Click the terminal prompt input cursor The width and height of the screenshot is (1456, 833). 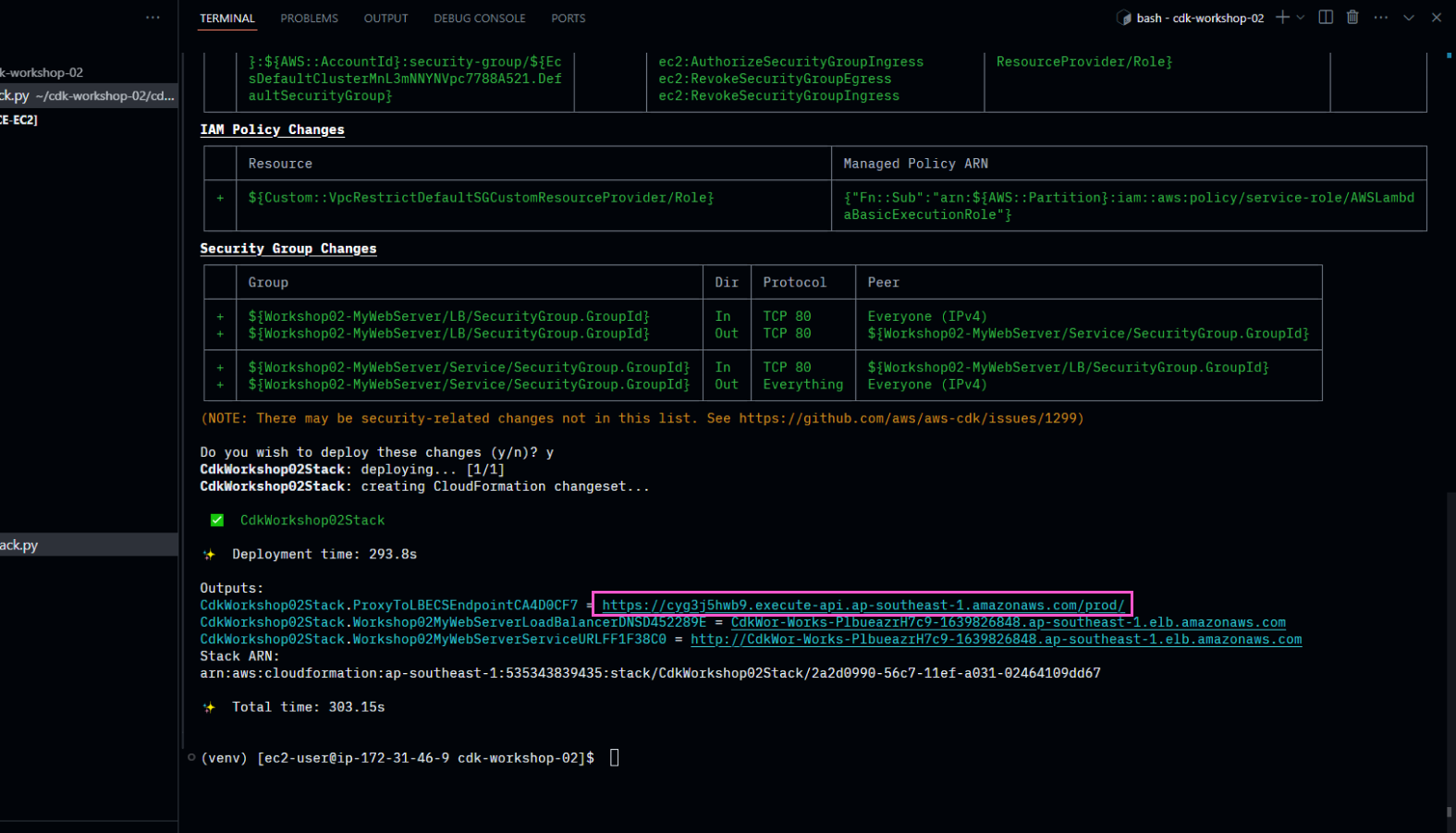coord(614,758)
